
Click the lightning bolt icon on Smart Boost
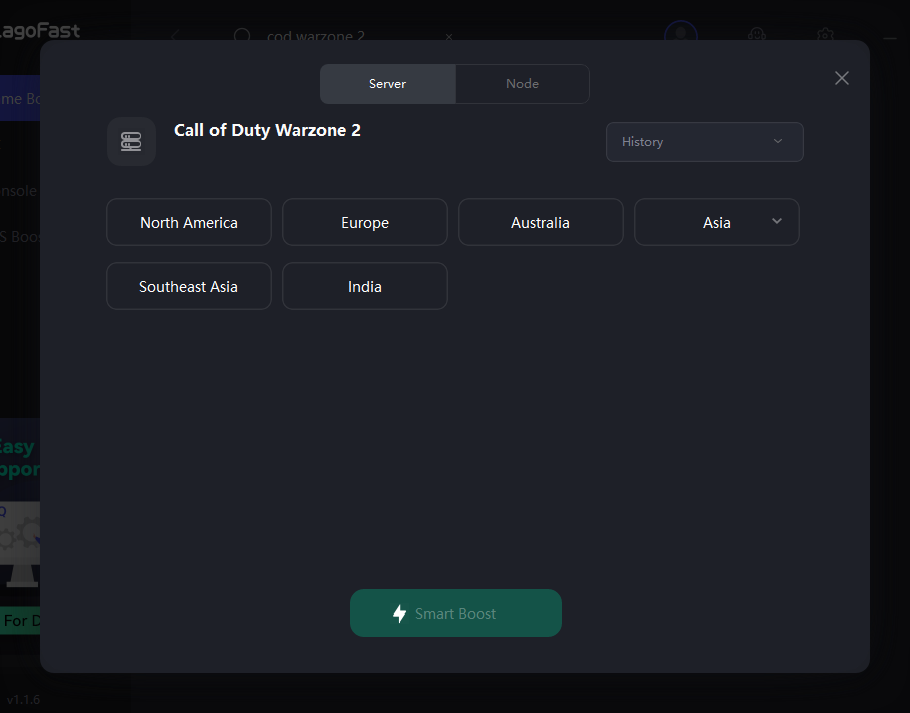[399, 613]
